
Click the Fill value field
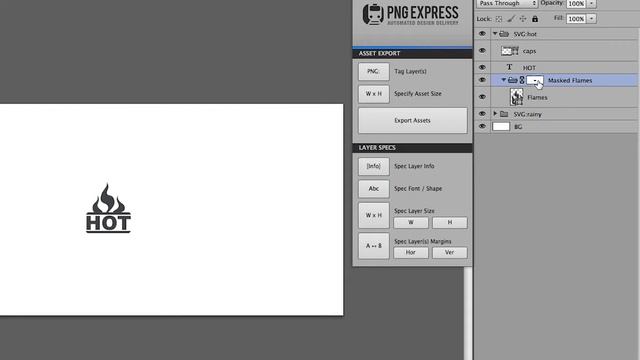pyautogui.click(x=576, y=19)
